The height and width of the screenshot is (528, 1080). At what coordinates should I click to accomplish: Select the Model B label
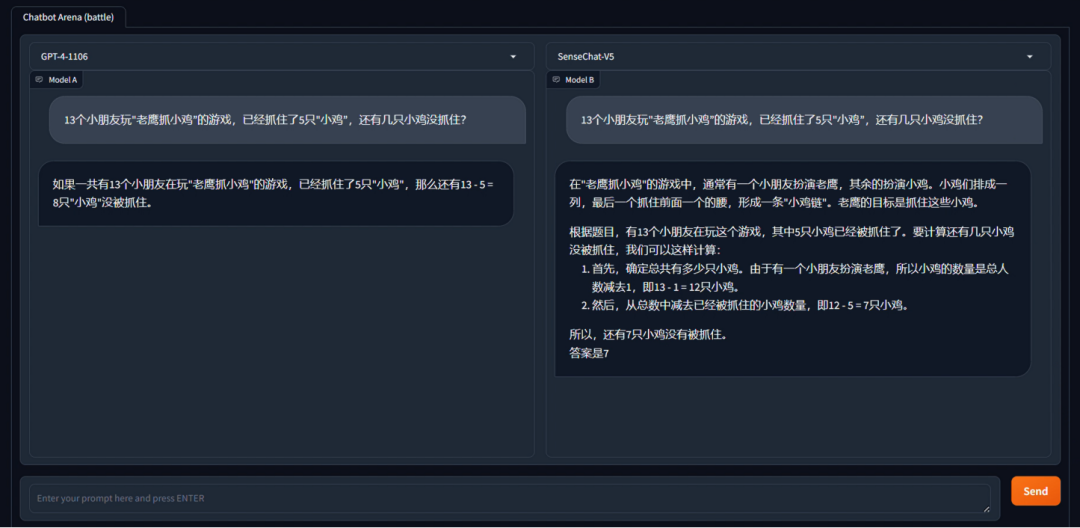tap(579, 80)
